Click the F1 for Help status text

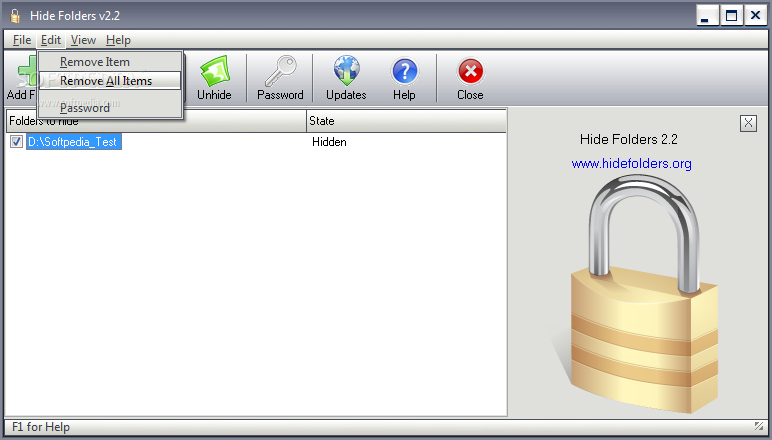pyautogui.click(x=41, y=427)
